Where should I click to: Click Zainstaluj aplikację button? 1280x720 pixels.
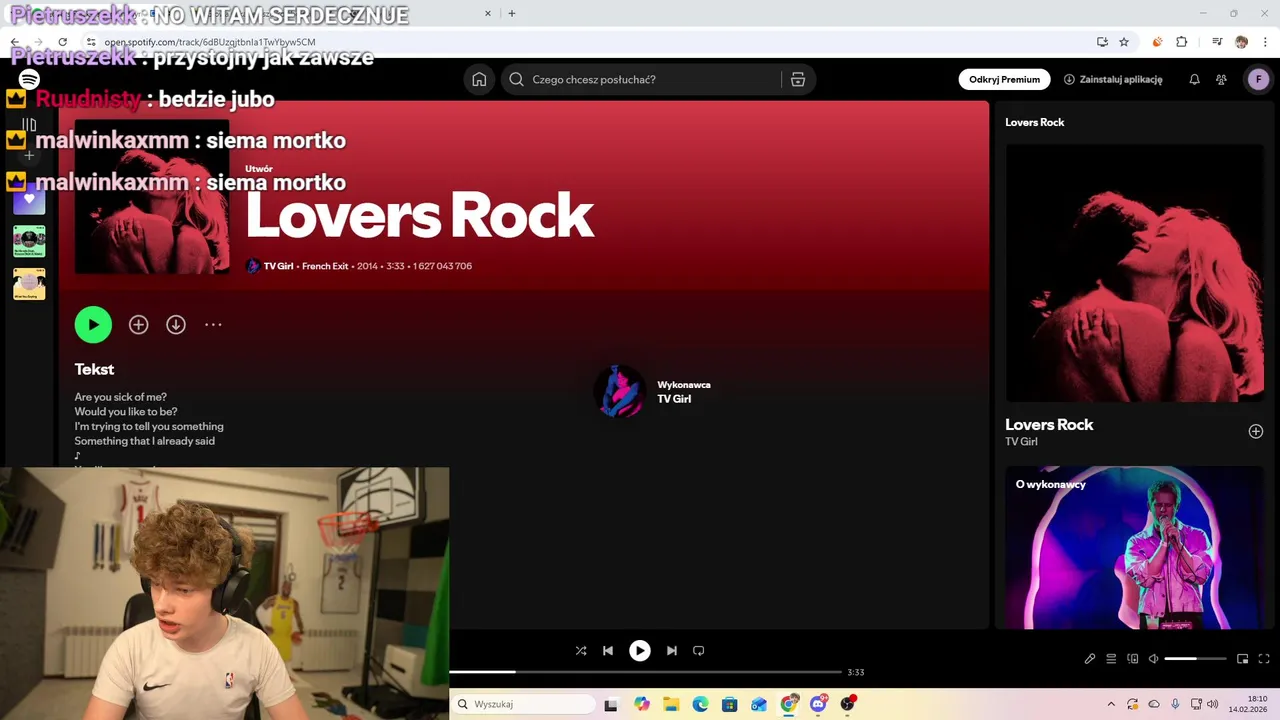(x=1113, y=80)
